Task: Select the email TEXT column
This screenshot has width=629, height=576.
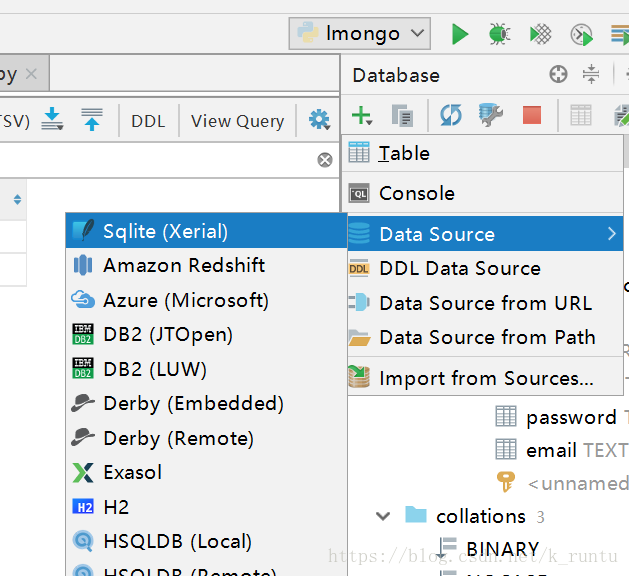Action: (576, 450)
